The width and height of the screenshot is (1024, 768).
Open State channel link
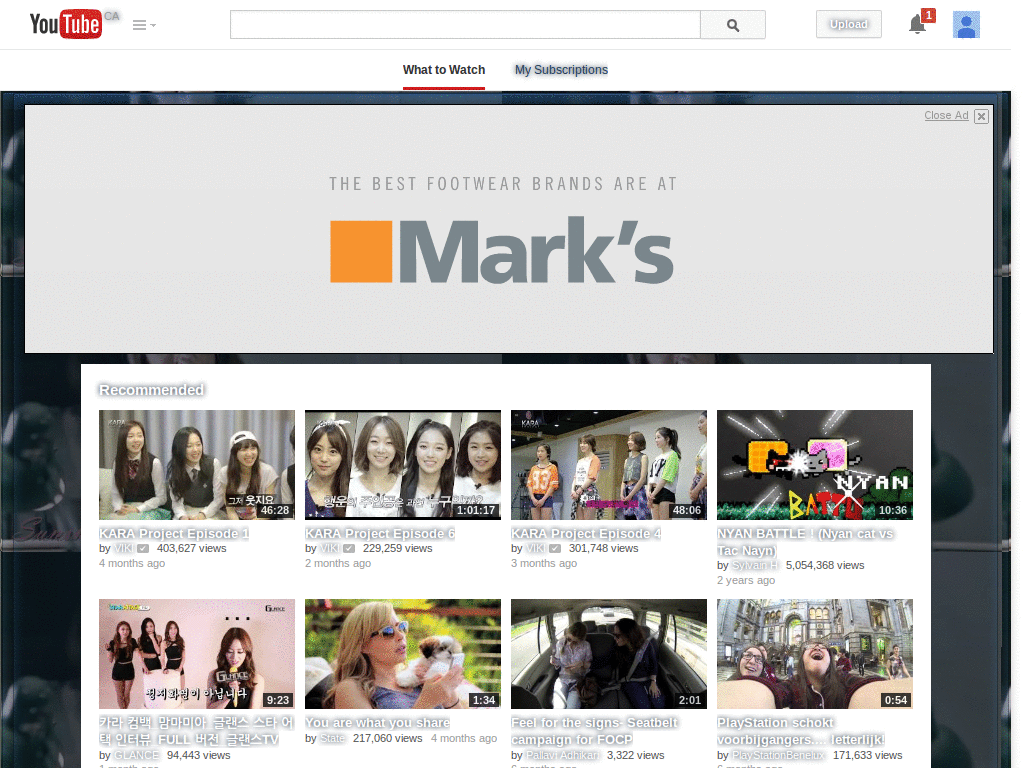point(332,738)
